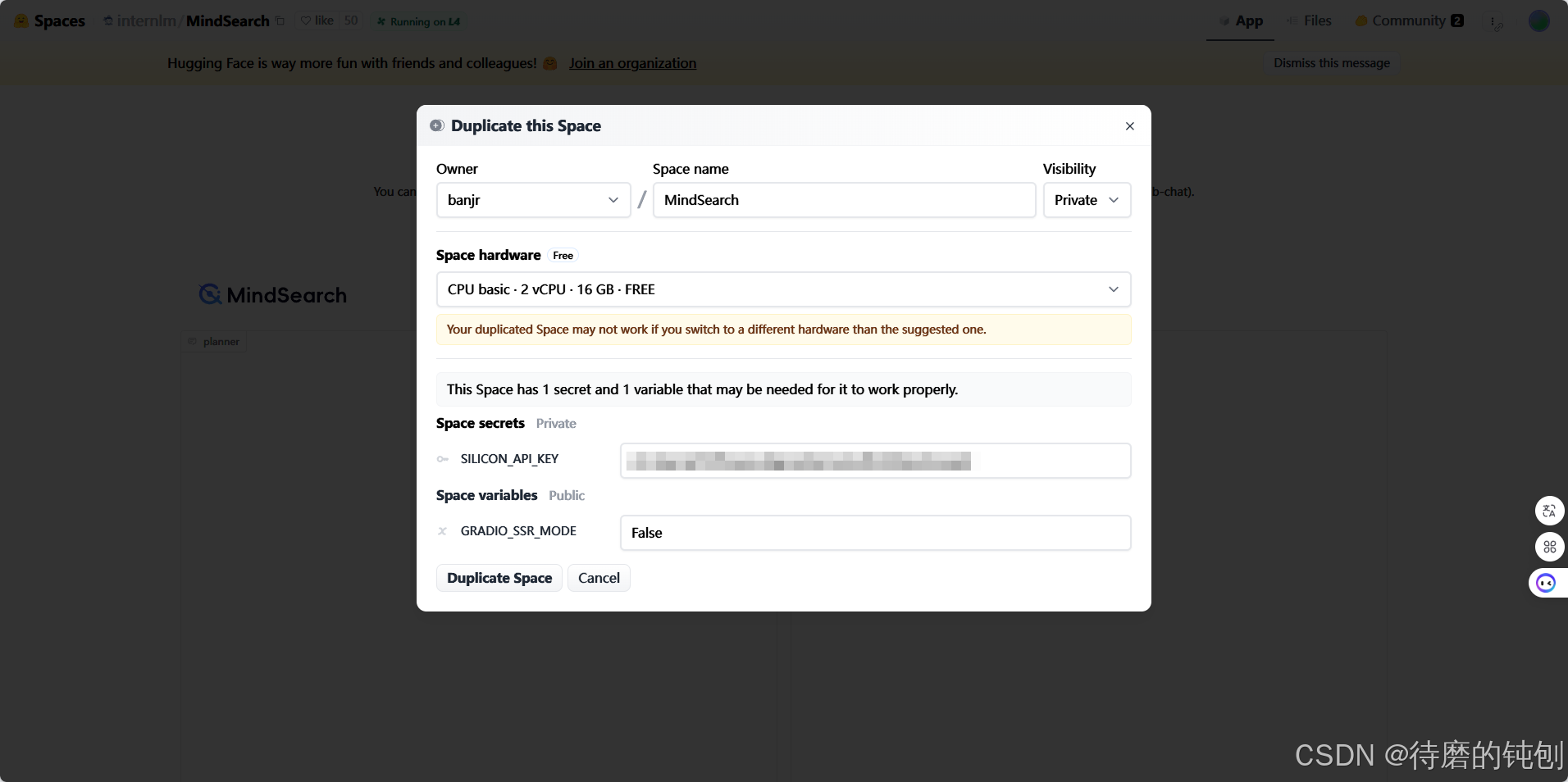Switch to the Files tab
Image resolution: width=1568 pixels, height=782 pixels.
click(x=1309, y=20)
